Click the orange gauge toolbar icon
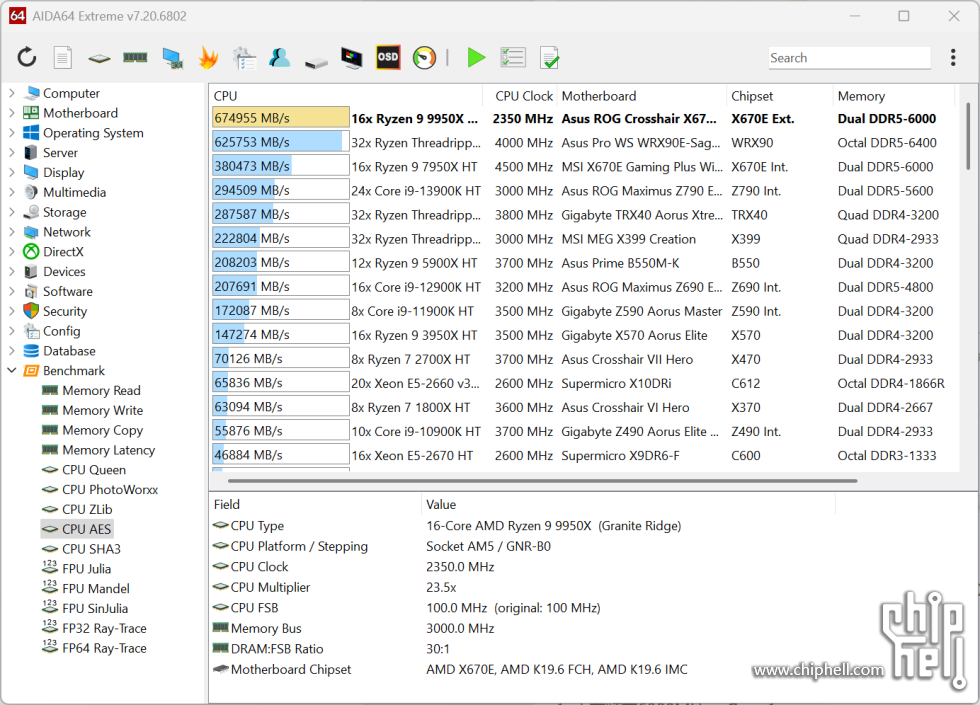Image resolution: width=980 pixels, height=705 pixels. pos(424,58)
